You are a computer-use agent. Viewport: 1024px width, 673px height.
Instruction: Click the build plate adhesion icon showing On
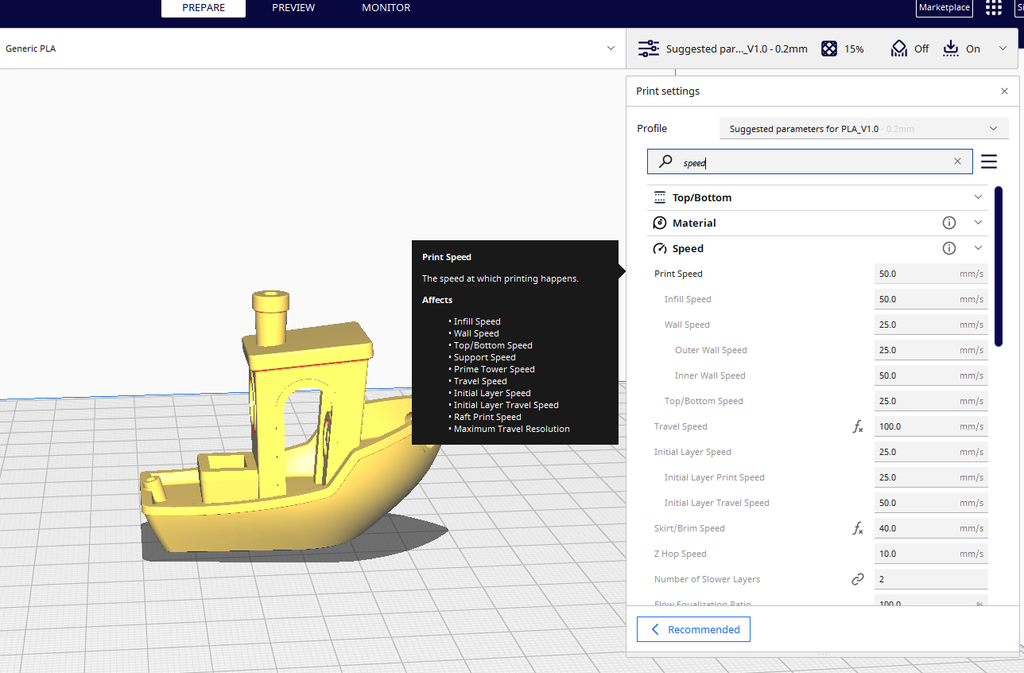(950, 47)
